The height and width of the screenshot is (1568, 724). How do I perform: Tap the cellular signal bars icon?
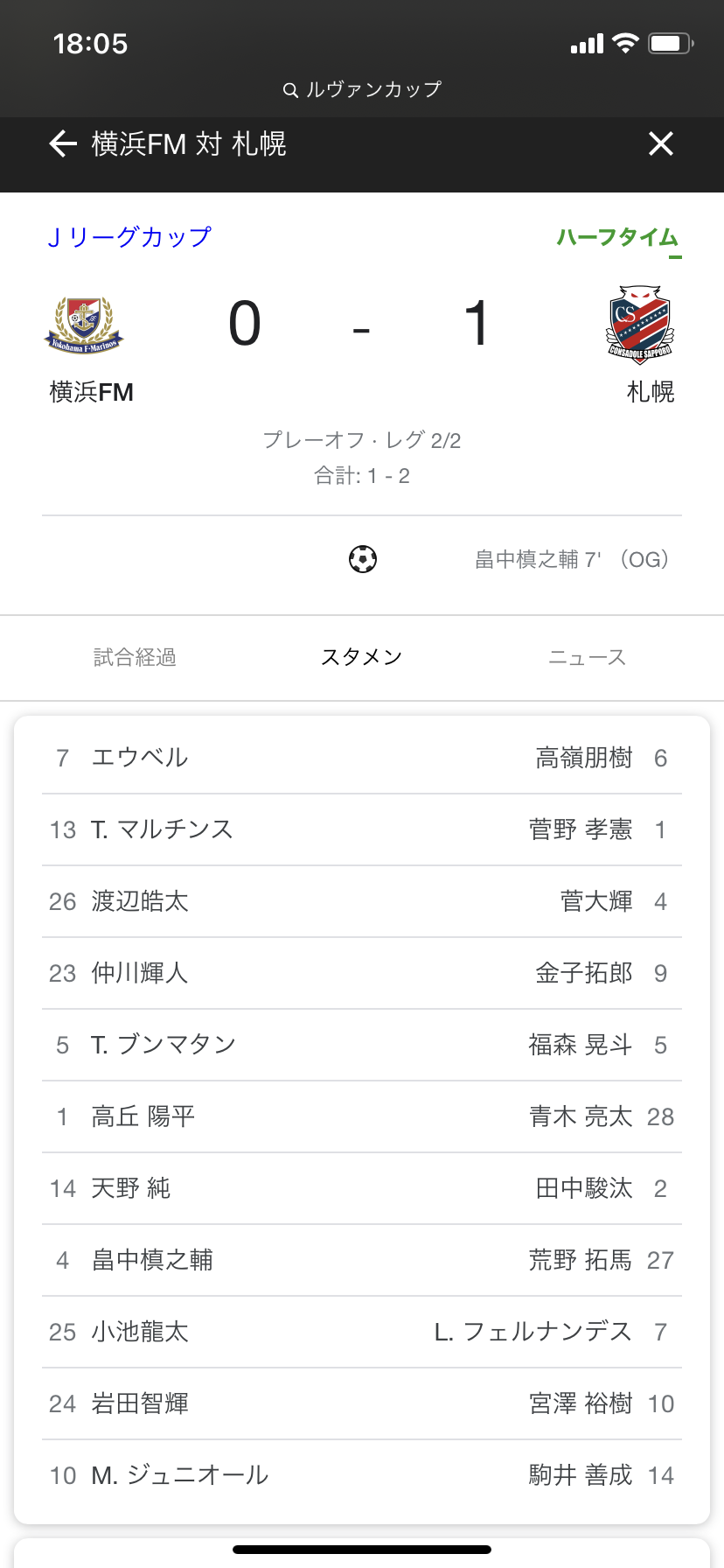587,44
